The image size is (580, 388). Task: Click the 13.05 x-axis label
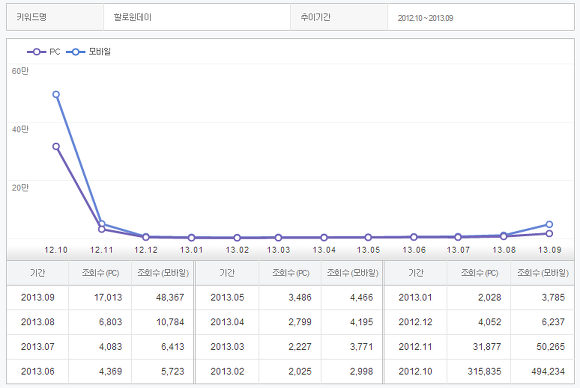pos(368,250)
